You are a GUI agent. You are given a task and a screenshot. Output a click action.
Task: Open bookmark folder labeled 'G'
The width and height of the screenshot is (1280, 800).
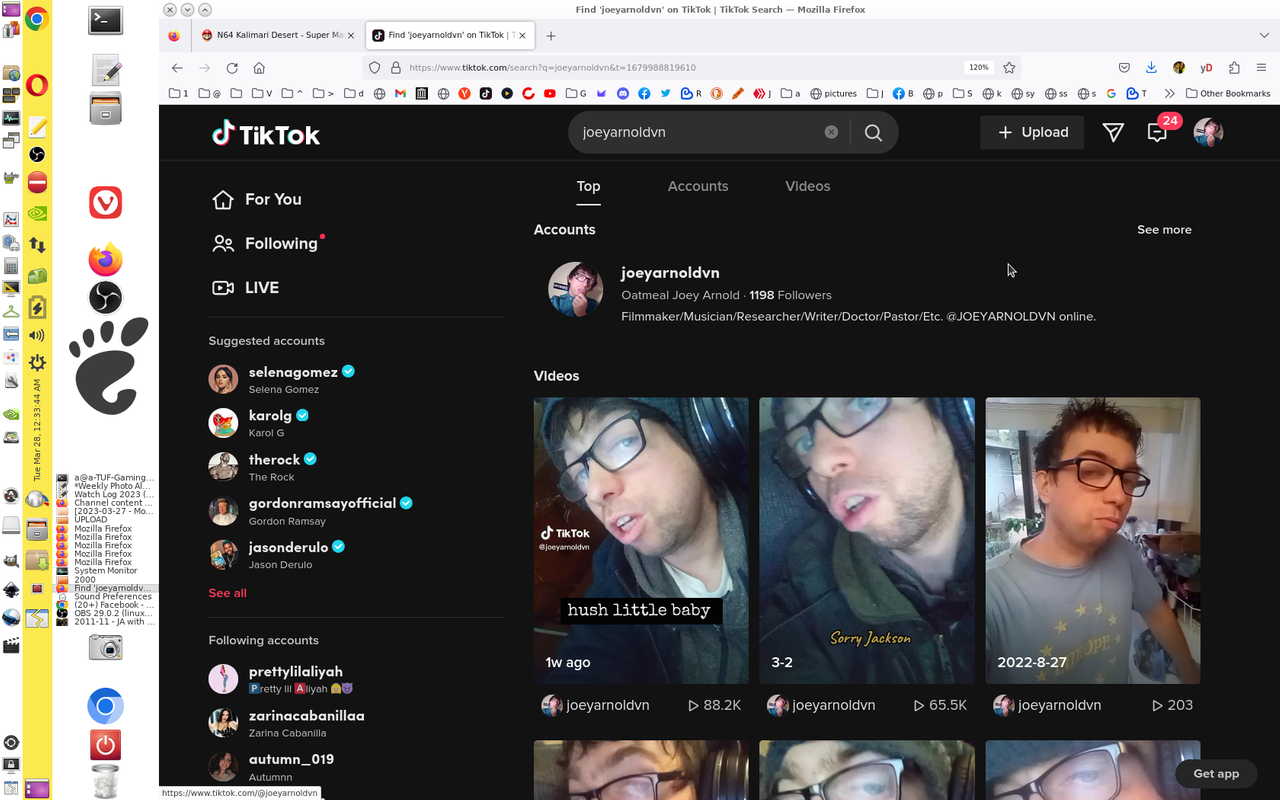576,93
